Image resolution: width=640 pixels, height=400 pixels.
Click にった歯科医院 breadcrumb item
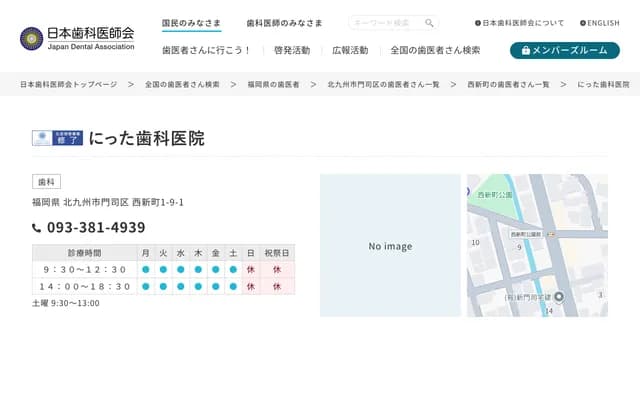pos(603,84)
